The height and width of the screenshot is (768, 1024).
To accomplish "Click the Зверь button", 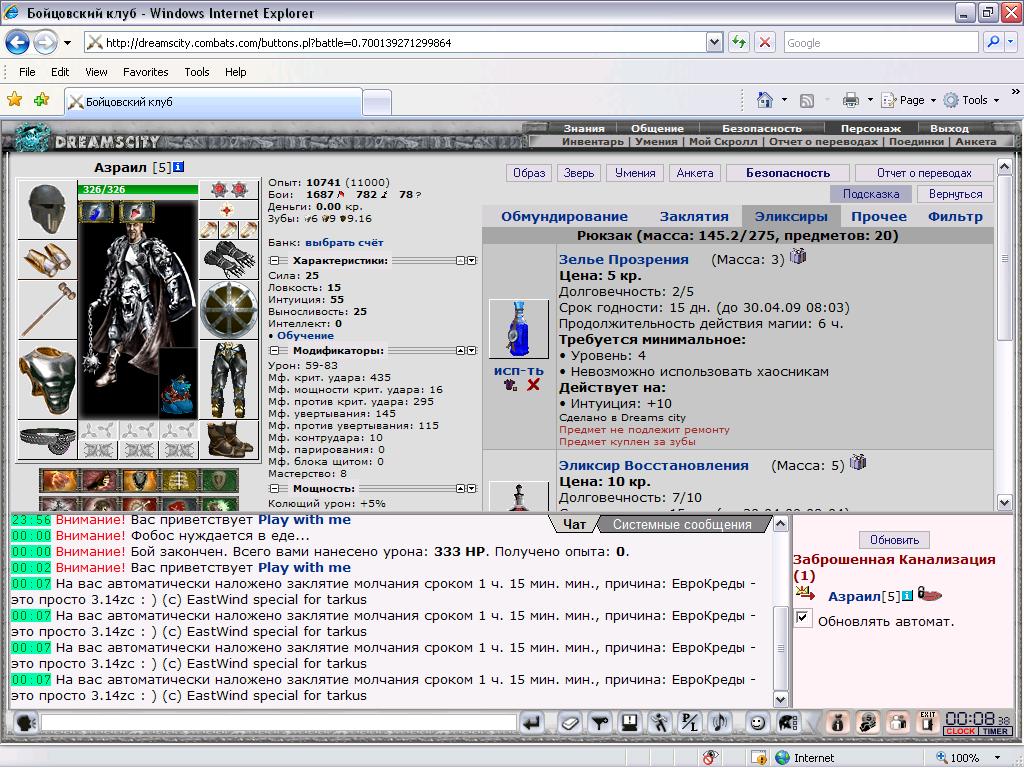I will tap(579, 173).
